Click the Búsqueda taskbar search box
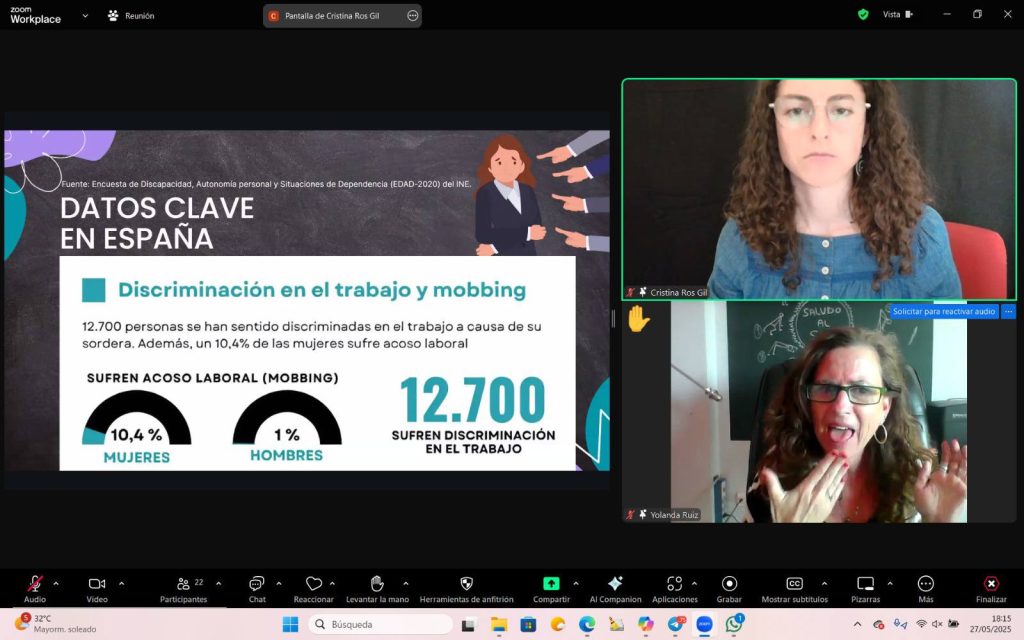Image resolution: width=1024 pixels, height=640 pixels. 380,624
